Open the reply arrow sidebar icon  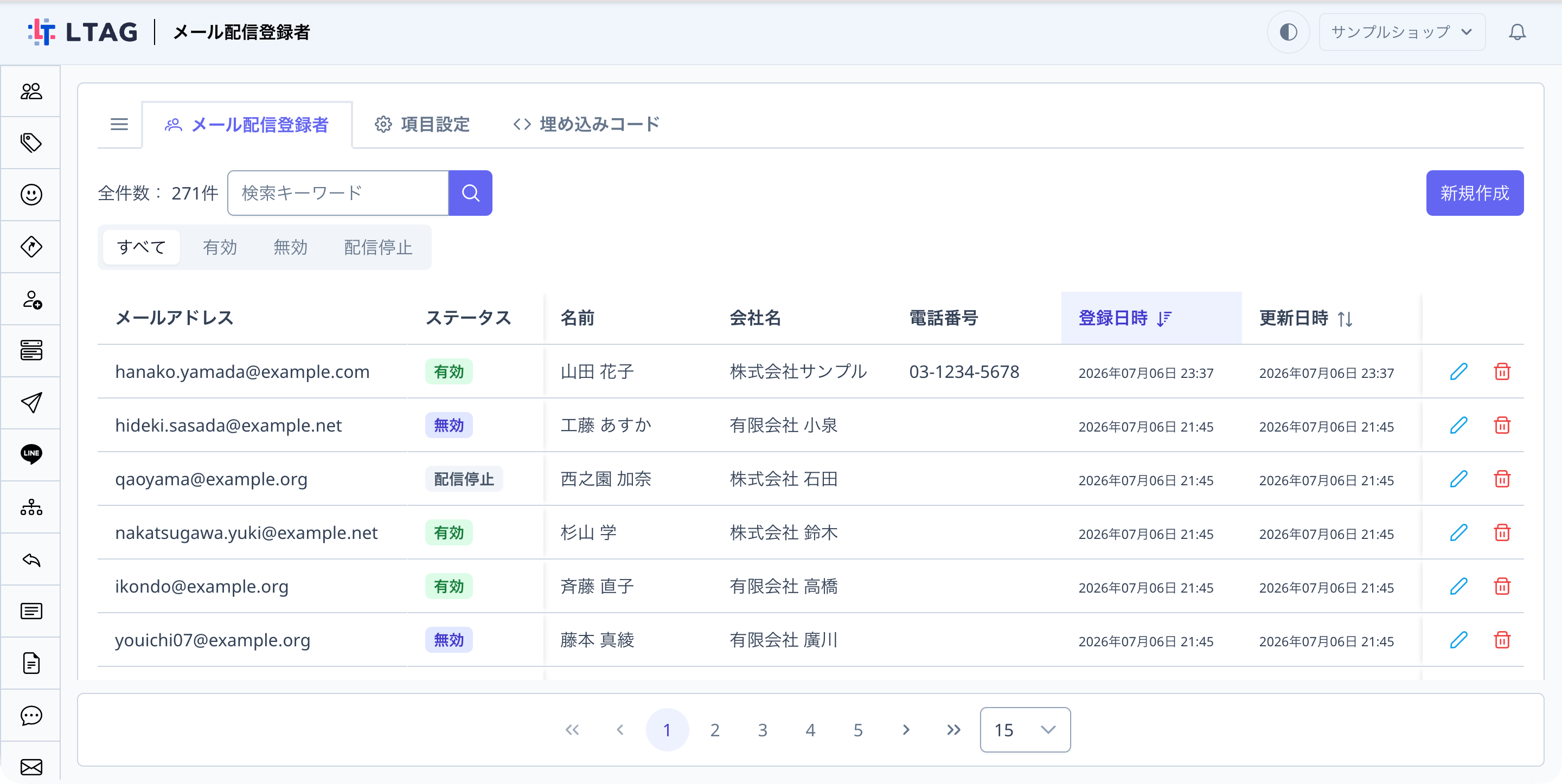(x=31, y=560)
